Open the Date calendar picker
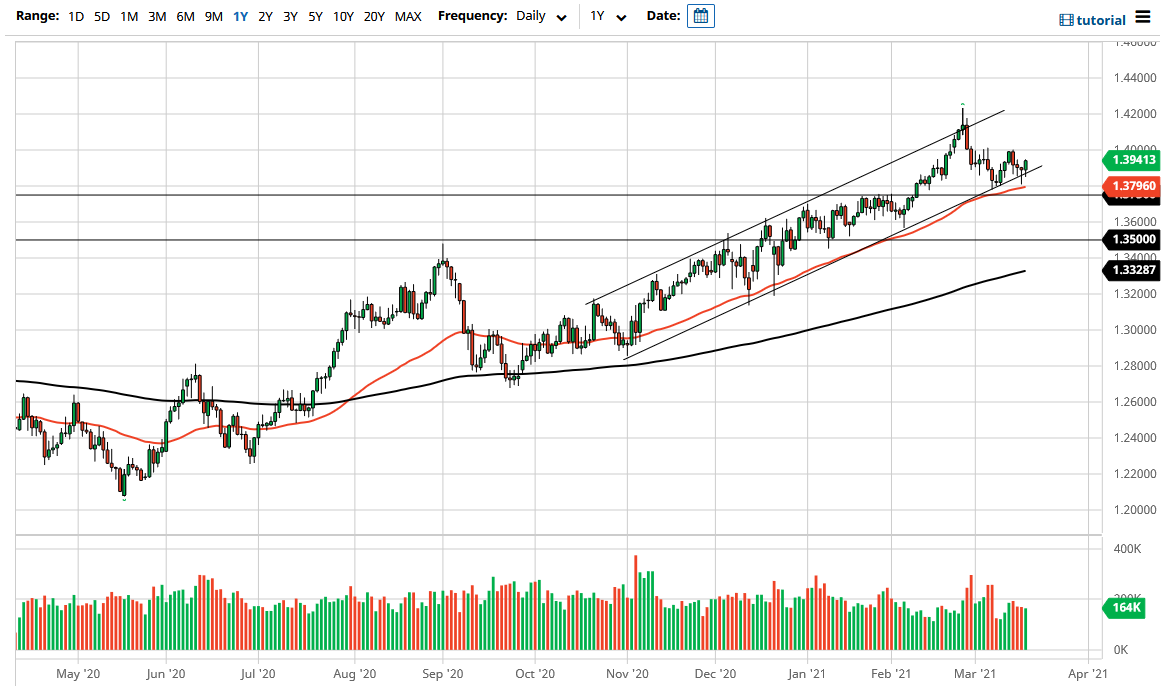The image size is (1162, 686). (x=700, y=16)
